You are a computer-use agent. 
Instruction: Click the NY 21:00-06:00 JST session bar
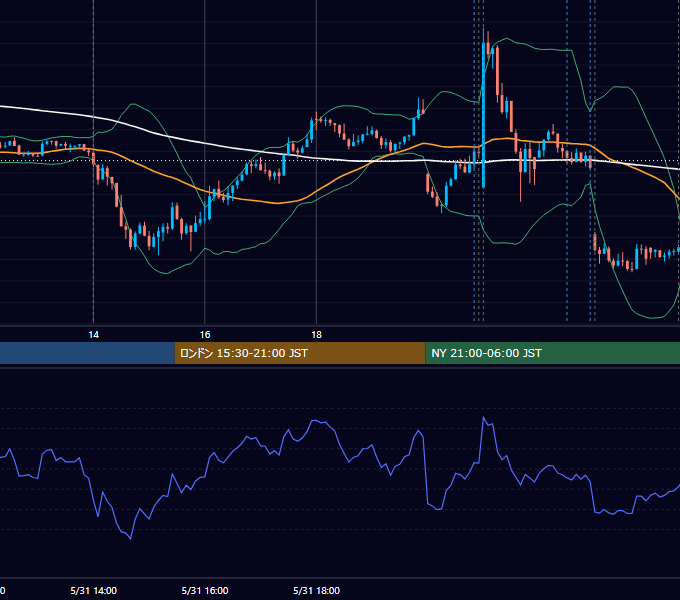click(x=552, y=353)
